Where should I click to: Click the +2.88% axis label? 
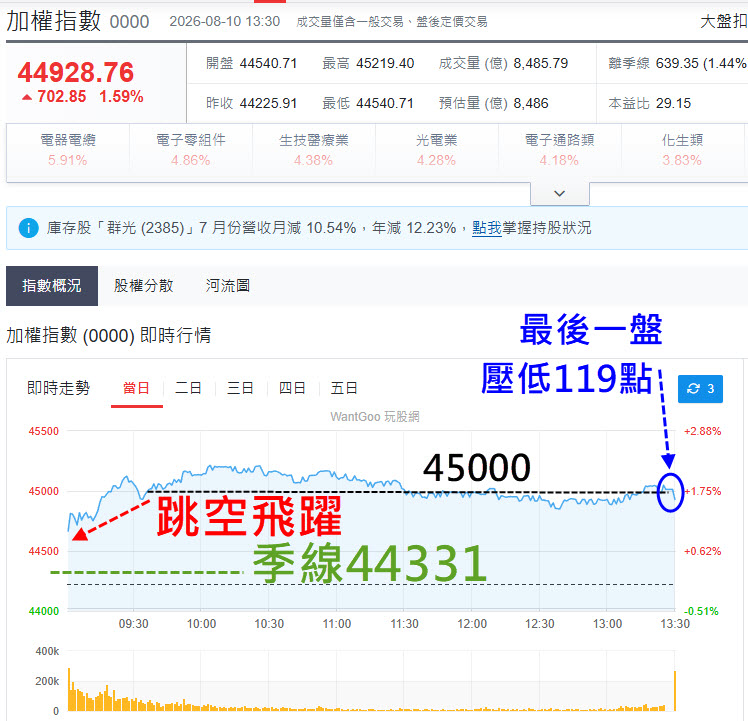(x=703, y=431)
